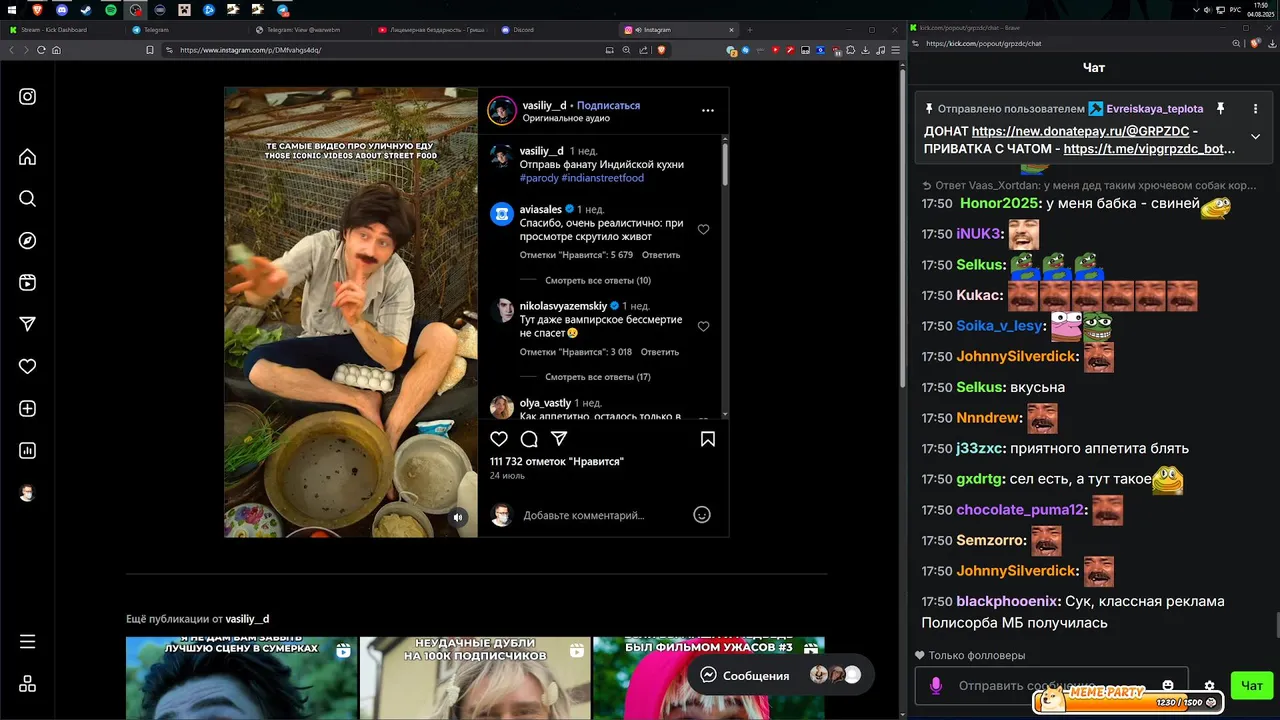Share the post with paper plane icon
1280x720 pixels.
[x=560, y=439]
